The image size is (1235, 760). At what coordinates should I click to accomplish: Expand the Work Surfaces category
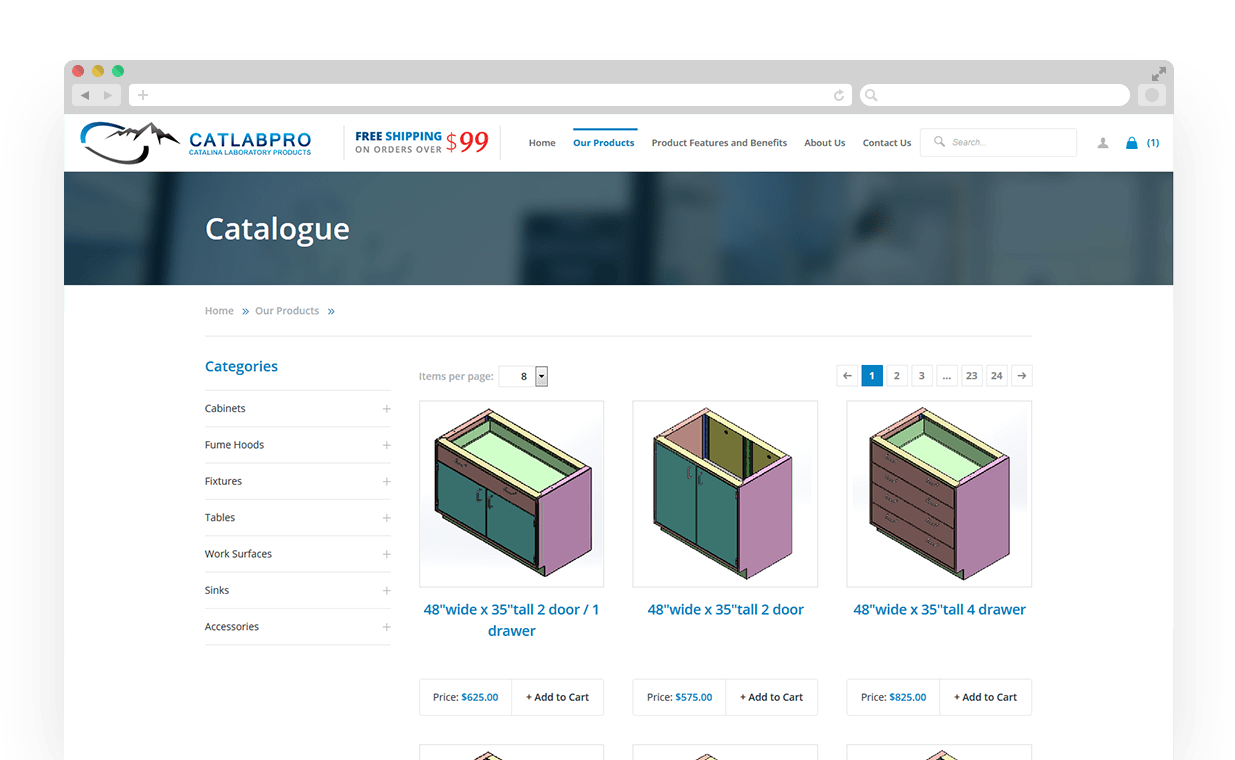click(x=386, y=554)
